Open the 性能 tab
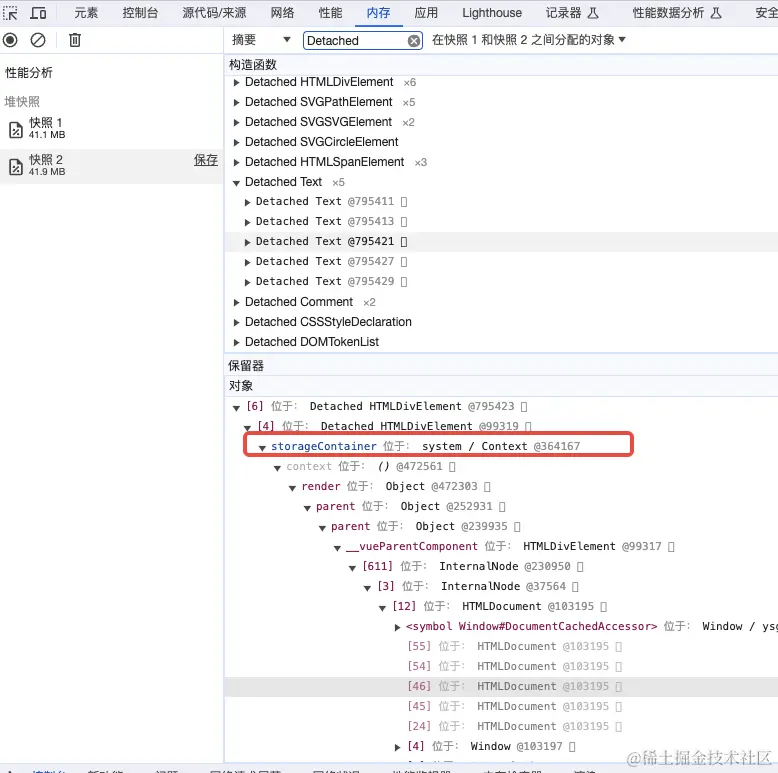The width and height of the screenshot is (778, 773). 330,13
